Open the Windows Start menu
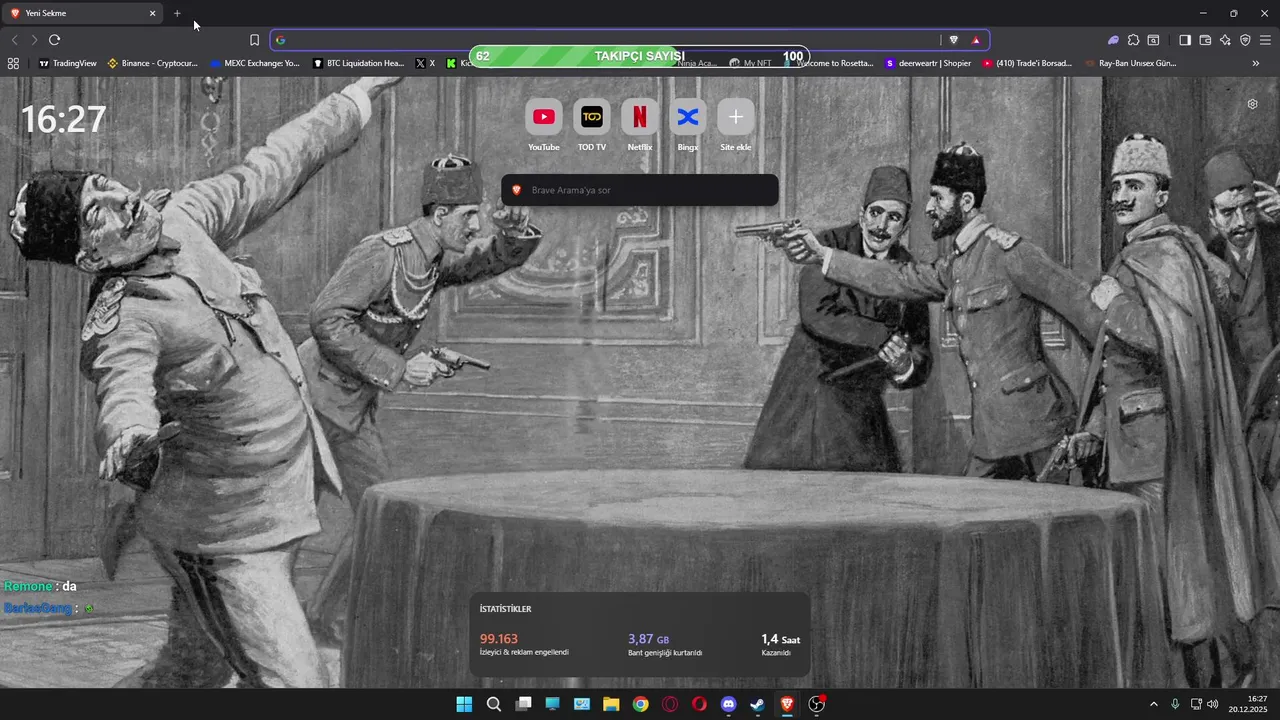Viewport: 1280px width, 720px height. 464,704
